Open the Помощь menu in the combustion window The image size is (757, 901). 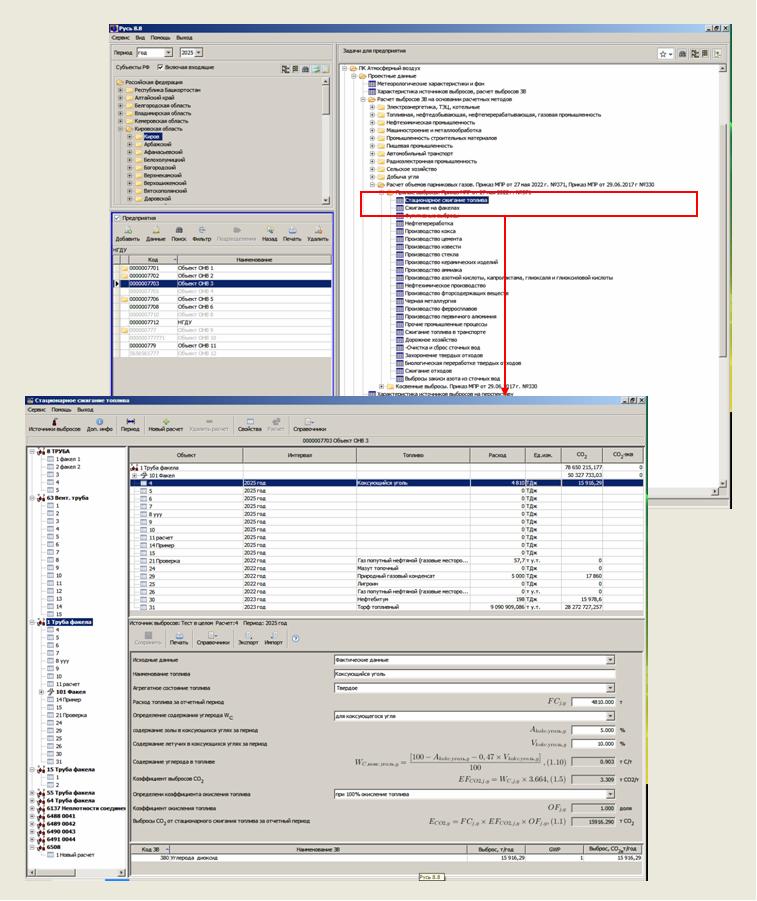coord(61,409)
